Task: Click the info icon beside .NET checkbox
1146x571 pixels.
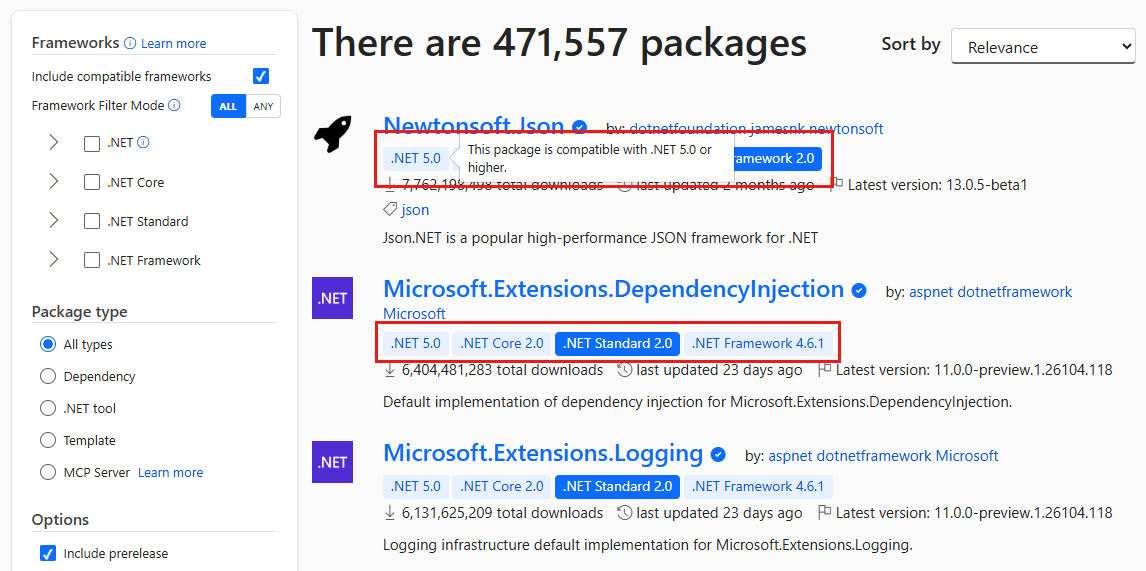Action: 143,143
